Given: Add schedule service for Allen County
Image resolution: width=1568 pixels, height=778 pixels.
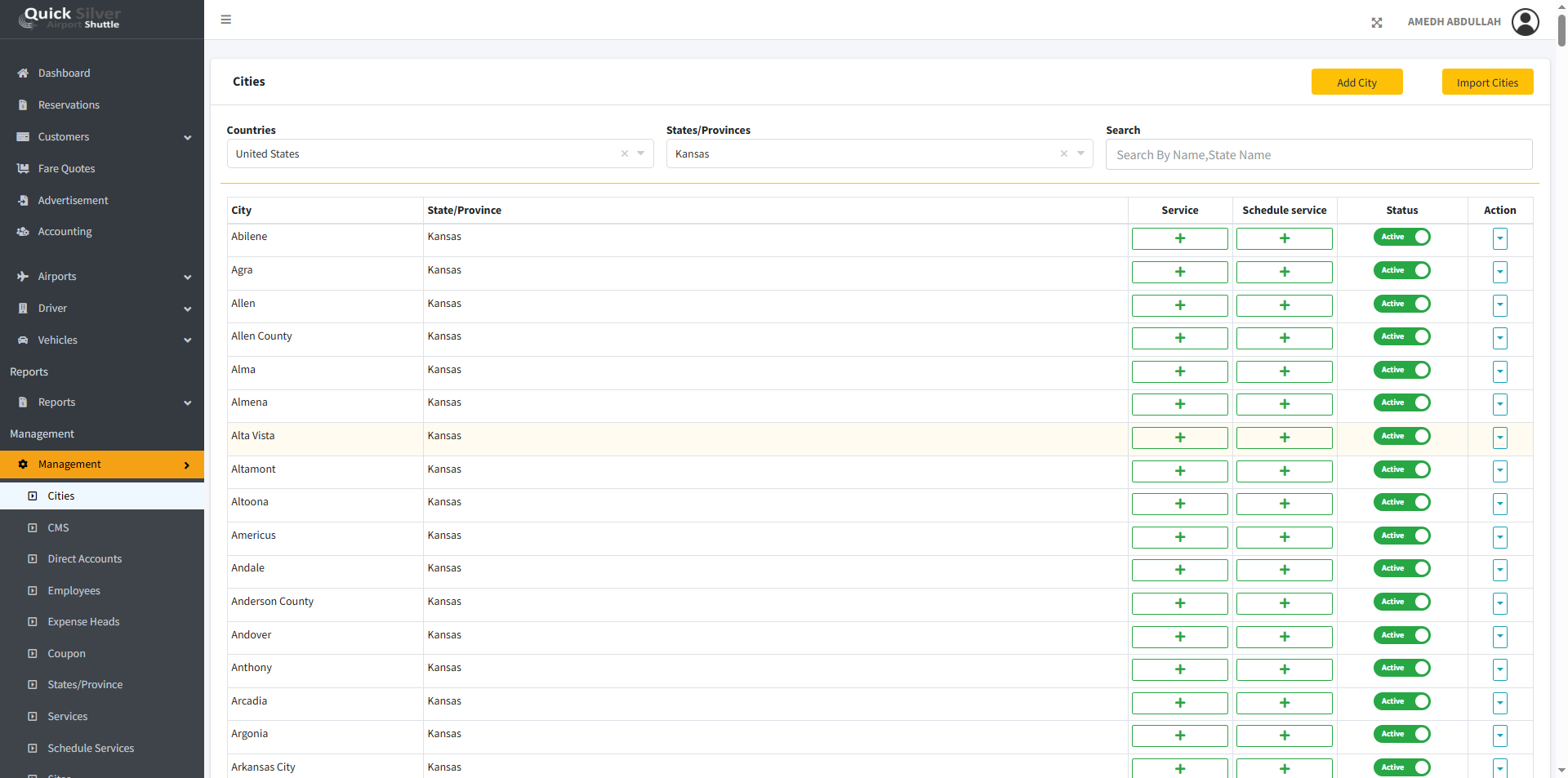Looking at the screenshot, I should [1284, 338].
